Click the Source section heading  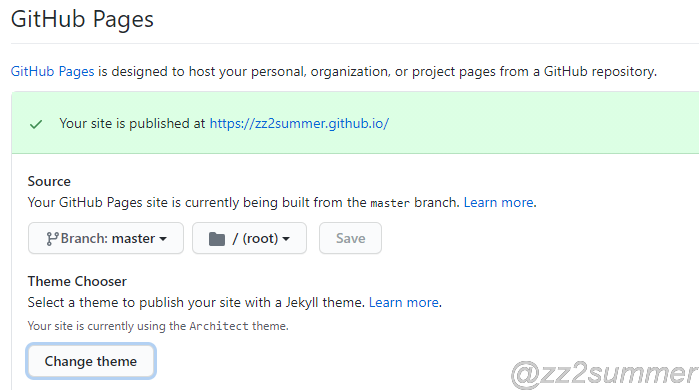point(49,181)
